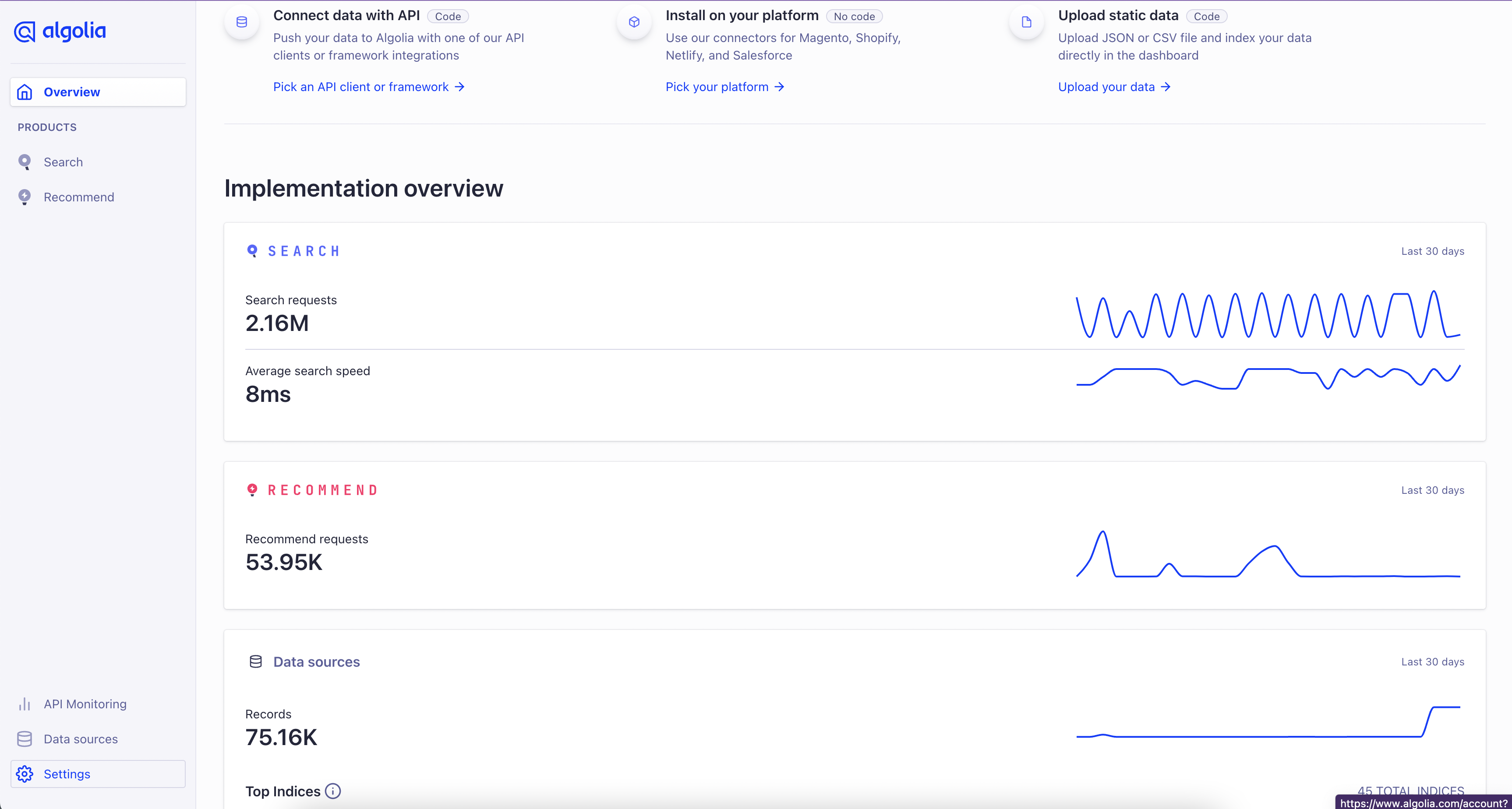Open the Last 30 days filter on Search card

[1432, 250]
